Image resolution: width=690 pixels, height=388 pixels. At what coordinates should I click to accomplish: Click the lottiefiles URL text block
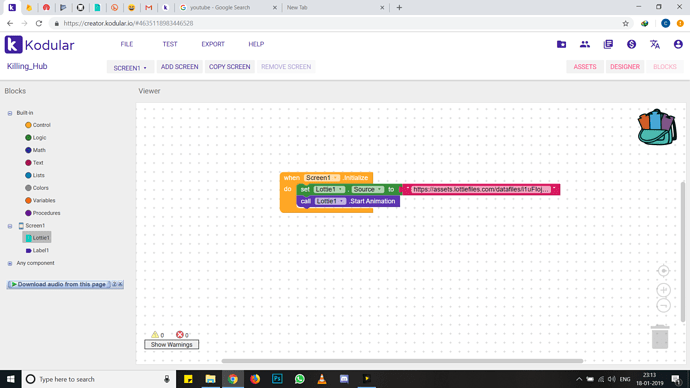(x=481, y=189)
